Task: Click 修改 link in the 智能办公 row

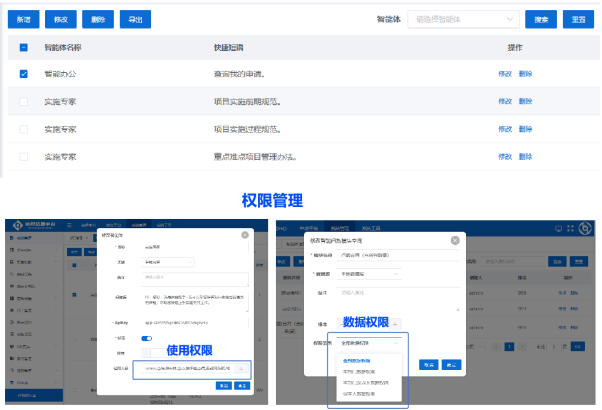Action: [503, 74]
